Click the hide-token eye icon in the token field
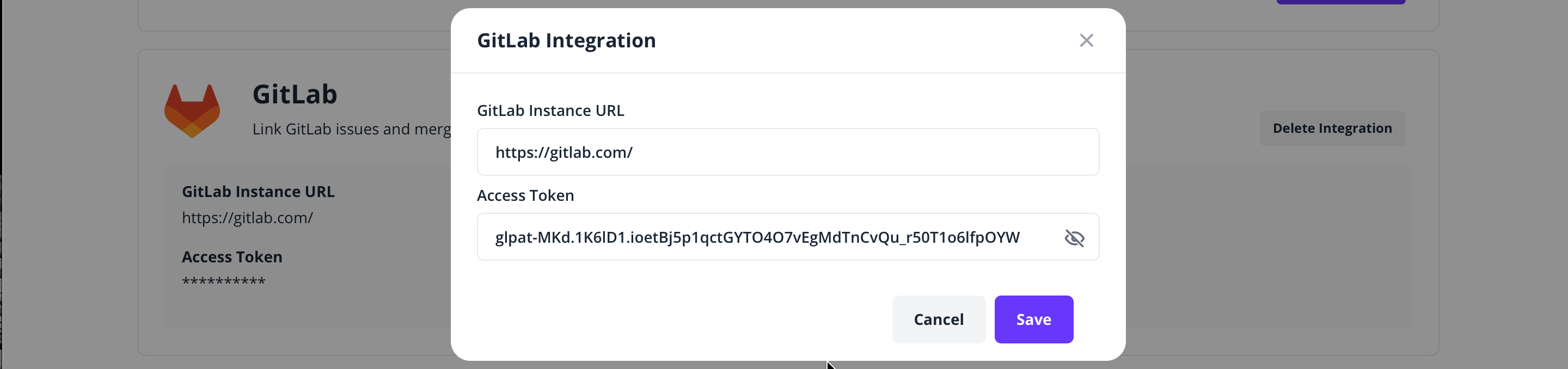This screenshot has height=369, width=1568. click(1075, 238)
